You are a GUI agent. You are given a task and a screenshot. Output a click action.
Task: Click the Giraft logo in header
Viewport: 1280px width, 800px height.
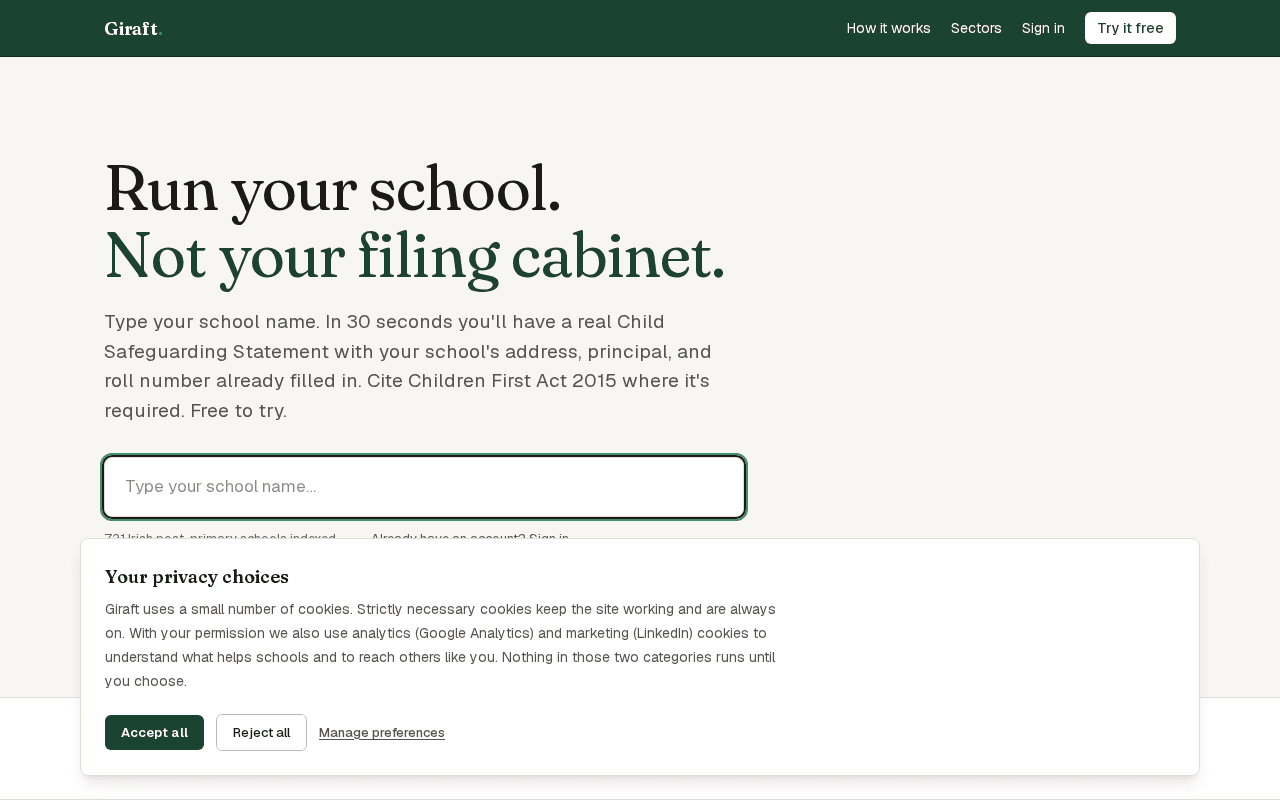[133, 28]
